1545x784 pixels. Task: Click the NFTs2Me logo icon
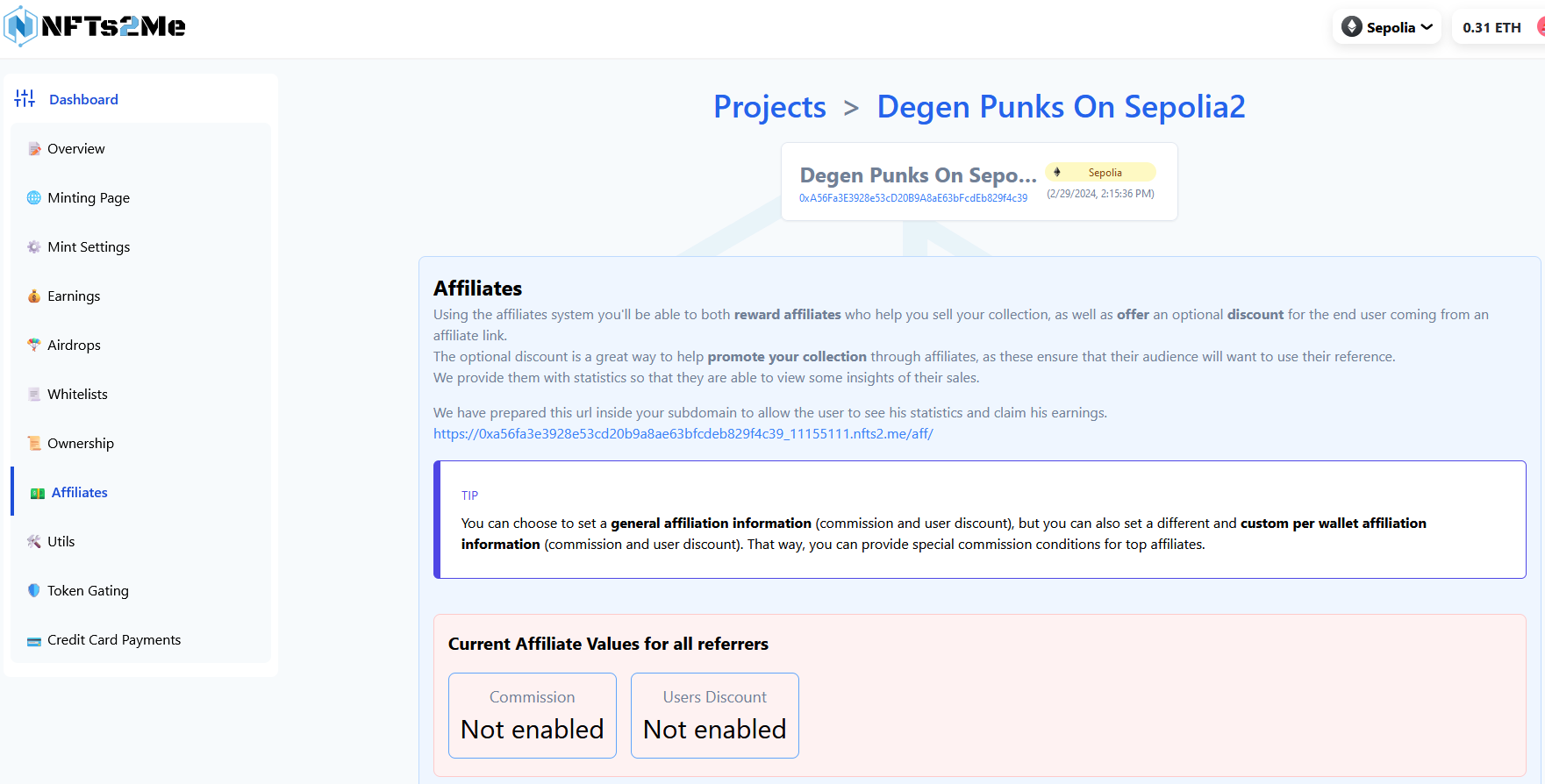coord(20,26)
